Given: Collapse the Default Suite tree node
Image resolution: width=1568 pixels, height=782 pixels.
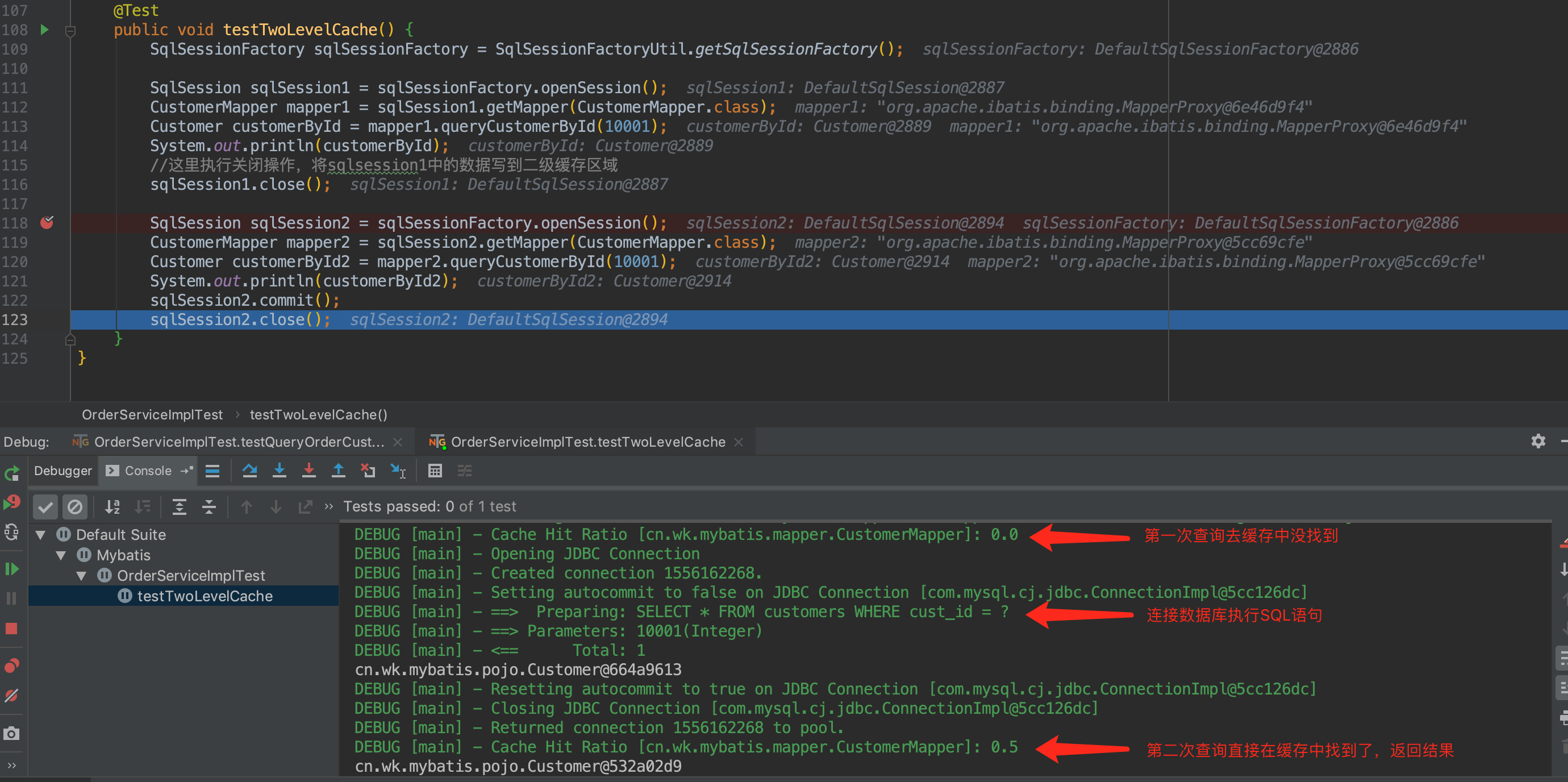Looking at the screenshot, I should click(x=41, y=535).
